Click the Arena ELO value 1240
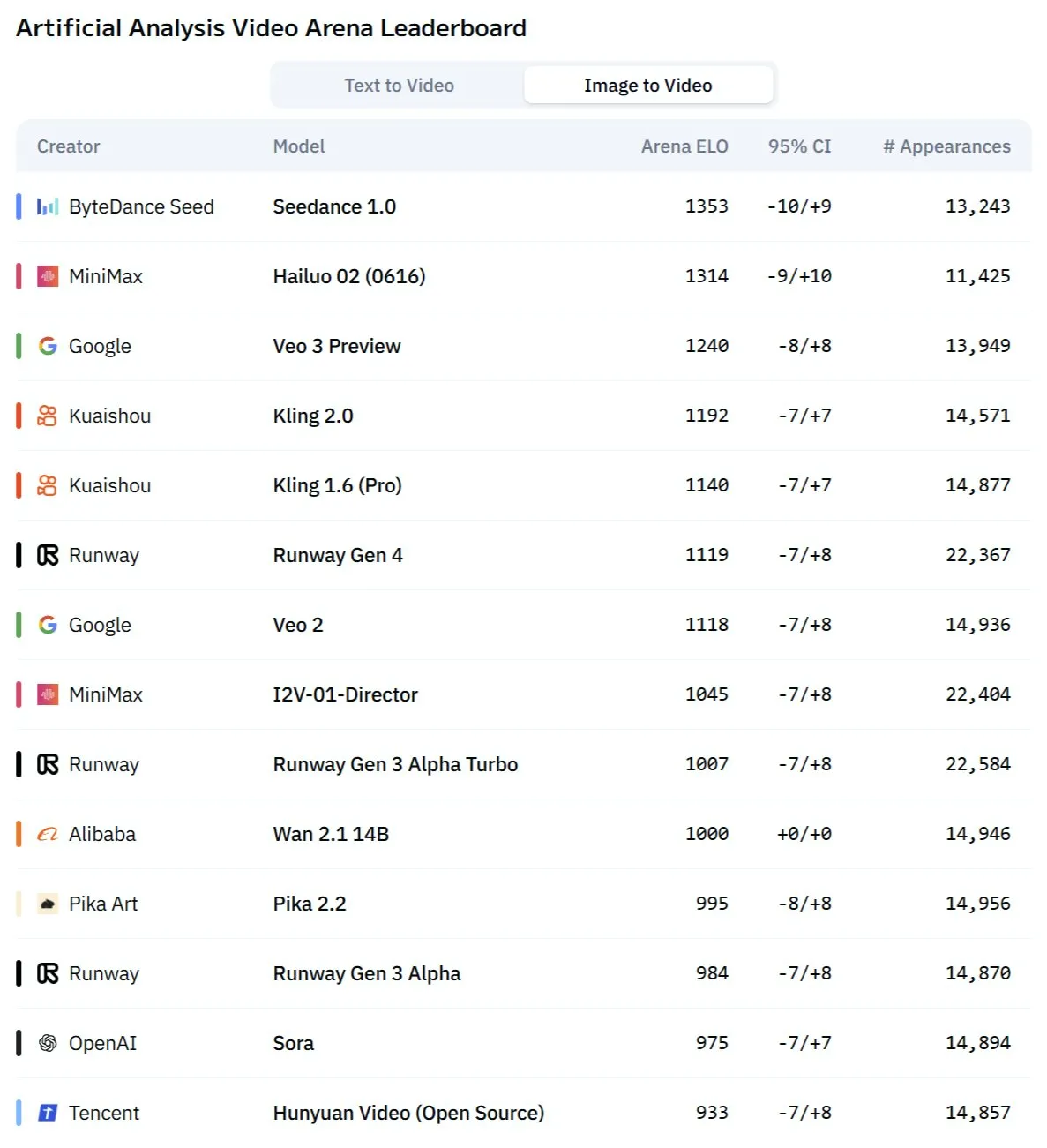The height and width of the screenshot is (1148, 1047). (x=707, y=346)
